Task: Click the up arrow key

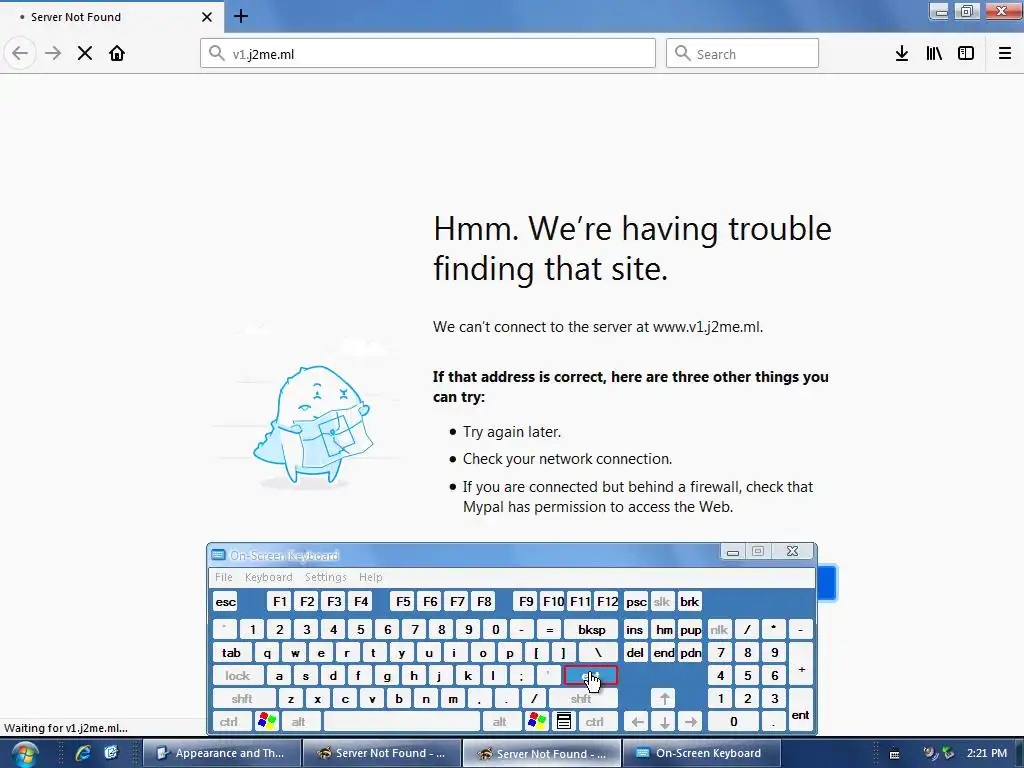Action: (x=664, y=699)
